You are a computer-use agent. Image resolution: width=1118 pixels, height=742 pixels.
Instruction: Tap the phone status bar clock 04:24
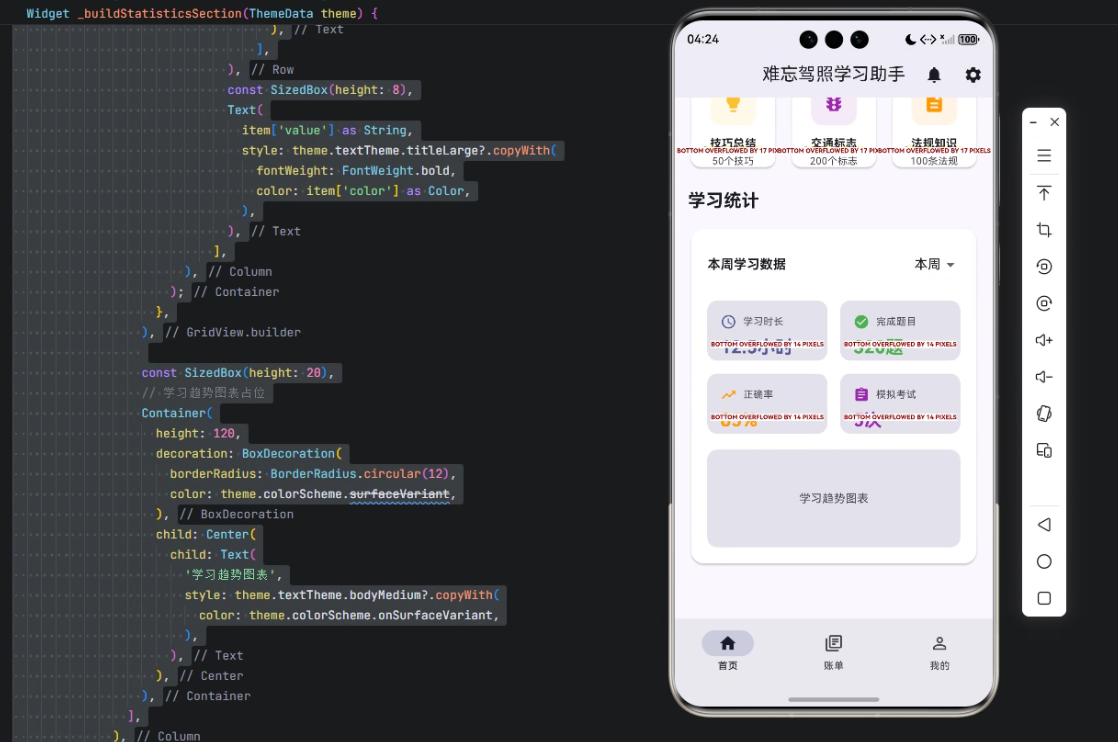[702, 39]
